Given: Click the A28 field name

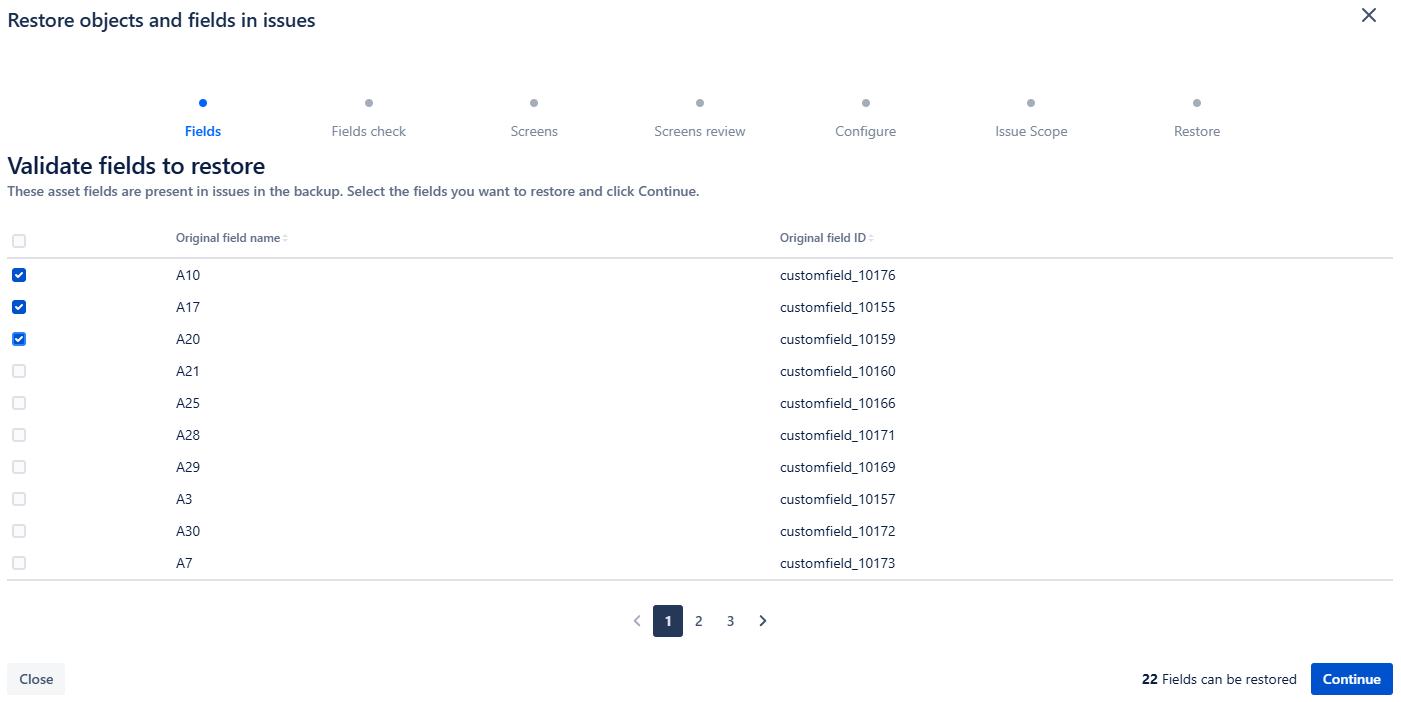Looking at the screenshot, I should (x=188, y=435).
